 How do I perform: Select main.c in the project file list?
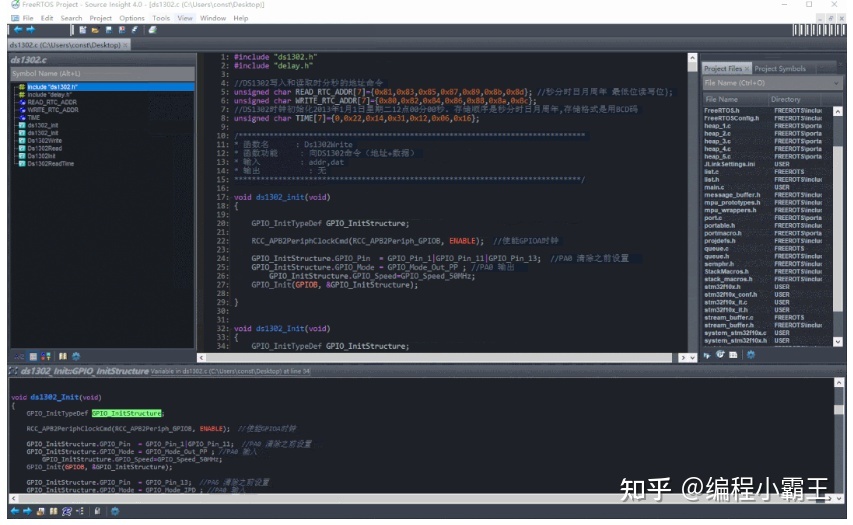coord(714,187)
